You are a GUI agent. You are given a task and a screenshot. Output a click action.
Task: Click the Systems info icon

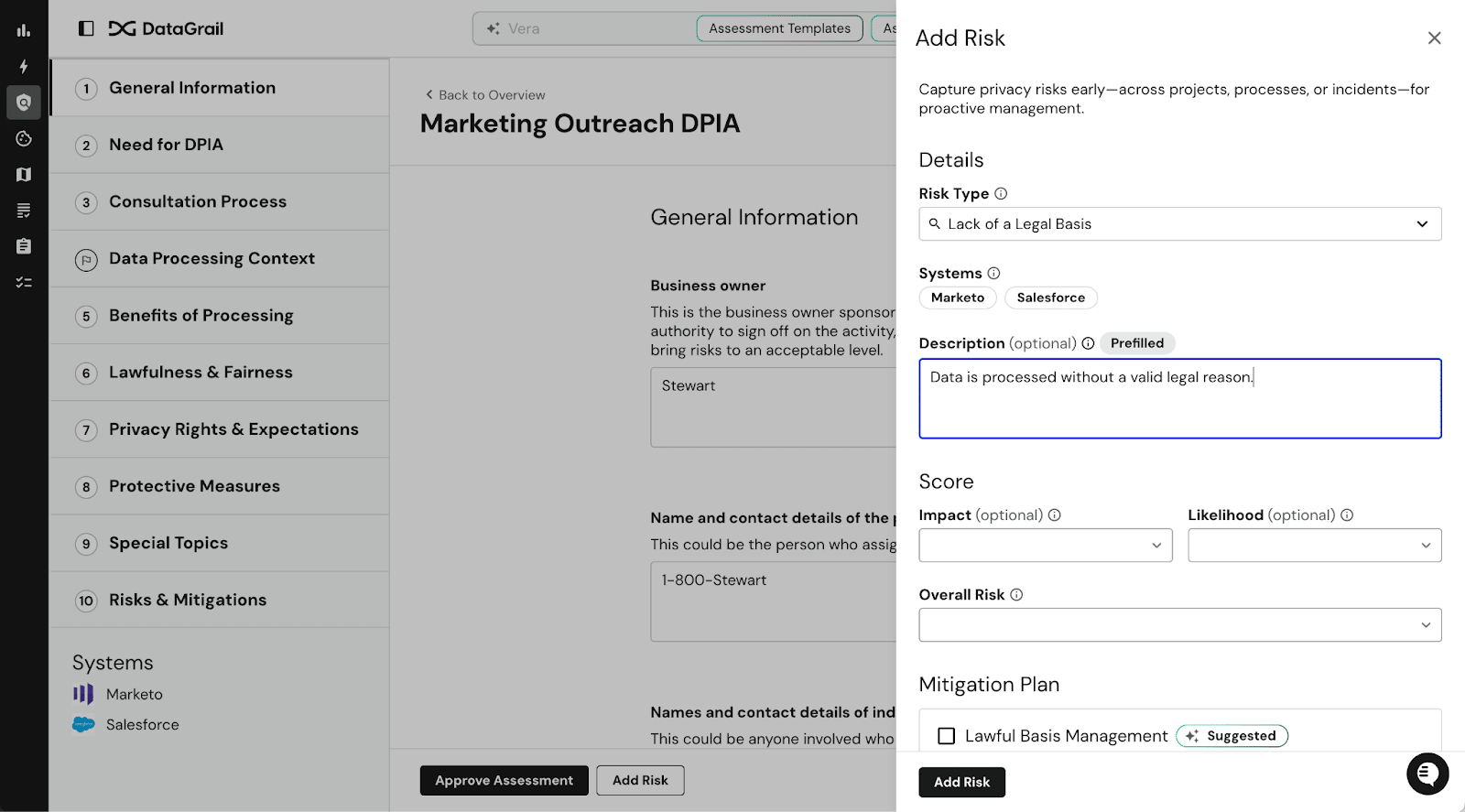(993, 273)
